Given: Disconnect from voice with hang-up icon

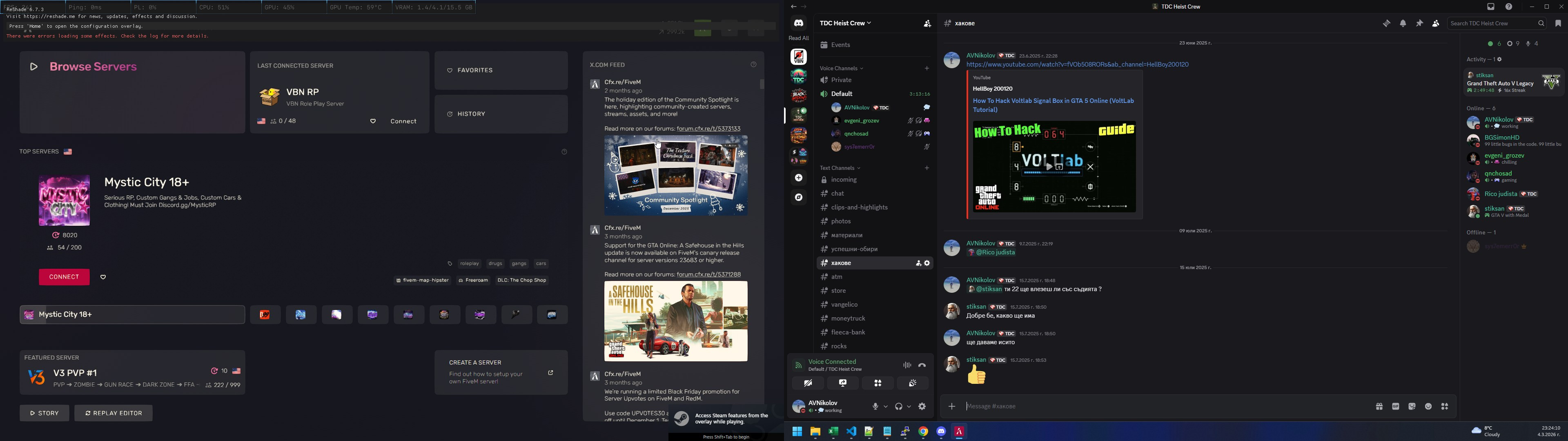Looking at the screenshot, I should click(922, 365).
